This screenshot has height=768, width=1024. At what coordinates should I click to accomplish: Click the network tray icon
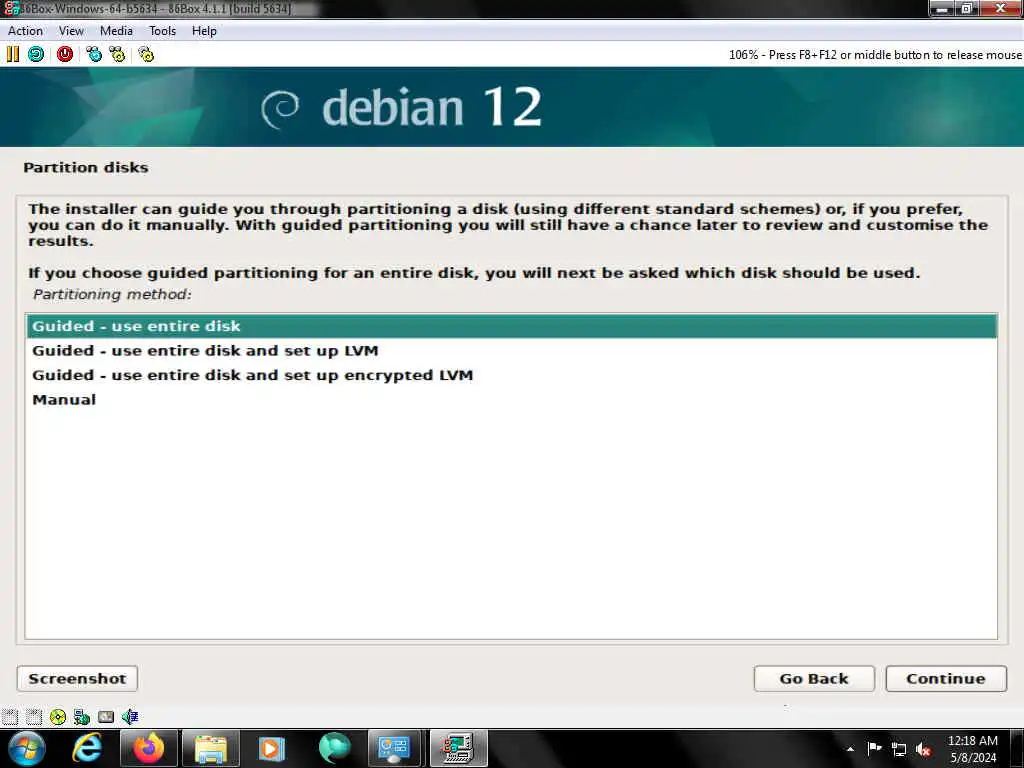899,749
